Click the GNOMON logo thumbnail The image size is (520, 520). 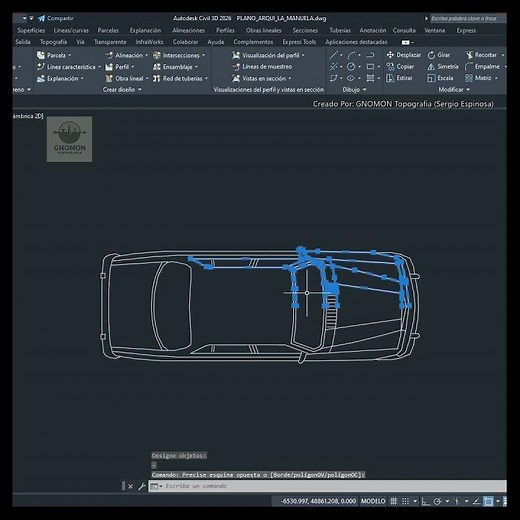click(x=69, y=139)
